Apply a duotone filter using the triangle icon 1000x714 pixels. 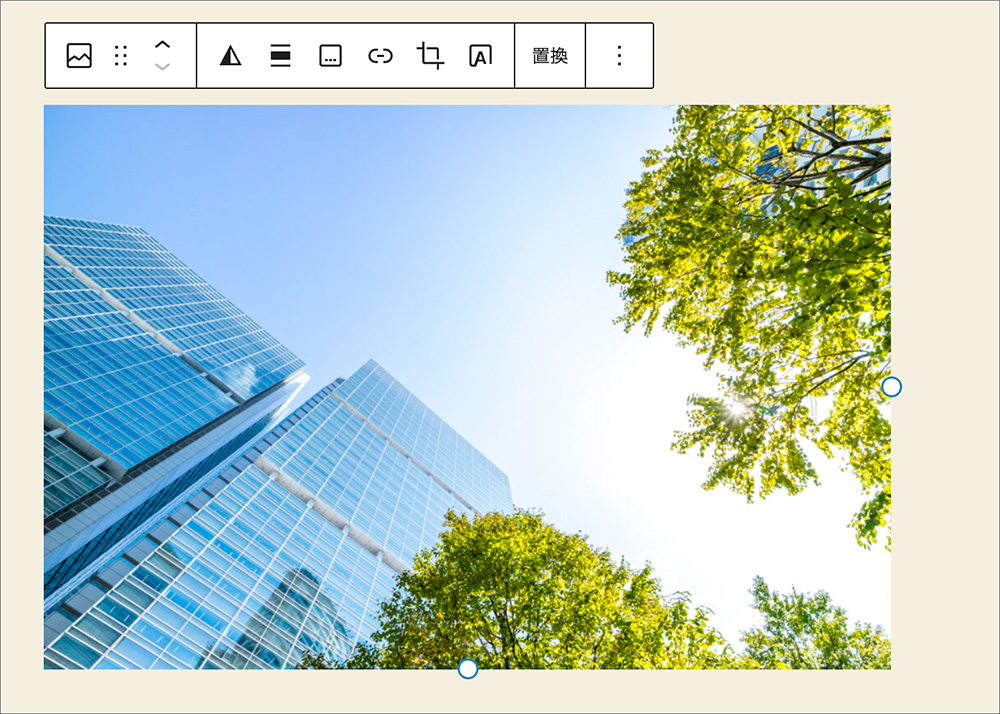231,56
